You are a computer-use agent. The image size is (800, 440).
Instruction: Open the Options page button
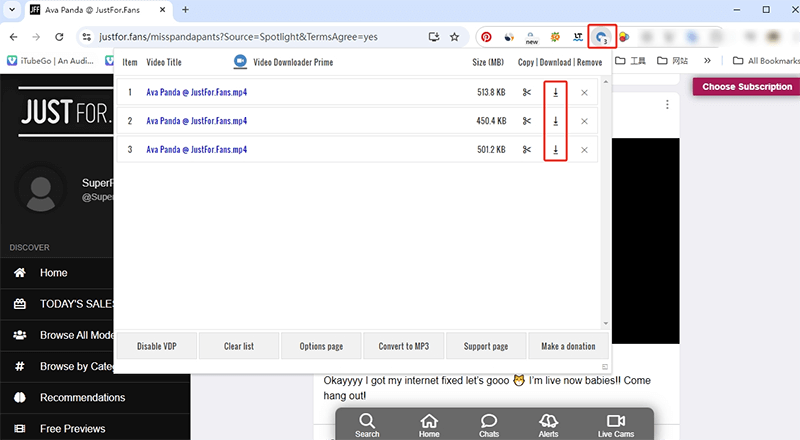321,346
